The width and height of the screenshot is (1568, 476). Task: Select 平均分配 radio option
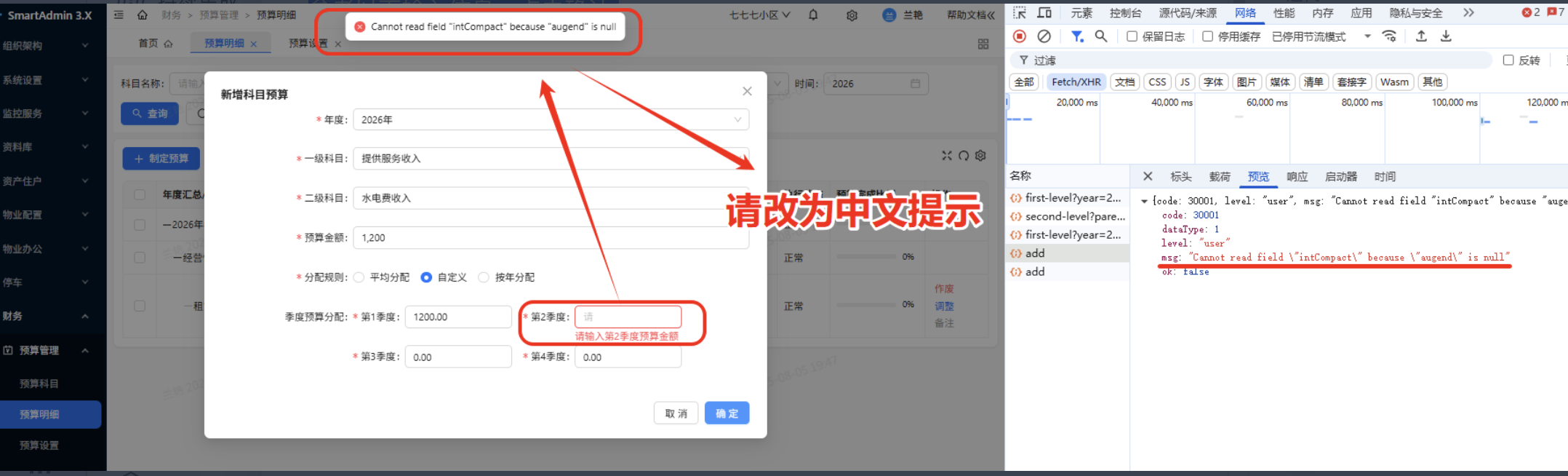(x=359, y=277)
